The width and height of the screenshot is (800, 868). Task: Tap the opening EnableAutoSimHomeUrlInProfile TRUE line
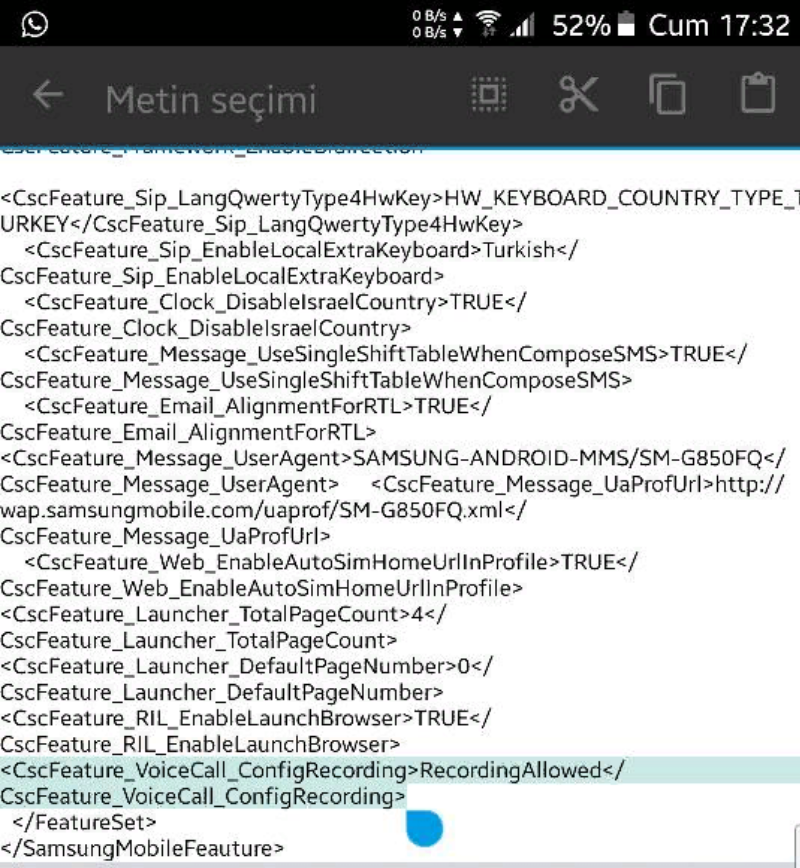click(331, 562)
